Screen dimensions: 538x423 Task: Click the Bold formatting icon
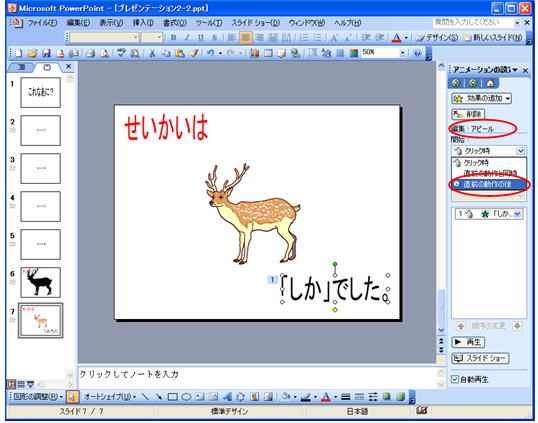[174, 37]
